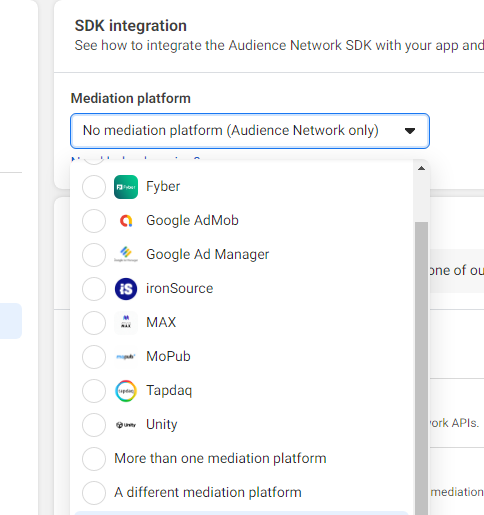The height and width of the screenshot is (515, 484).
Task: Select the MoPub radio button
Action: (94, 357)
